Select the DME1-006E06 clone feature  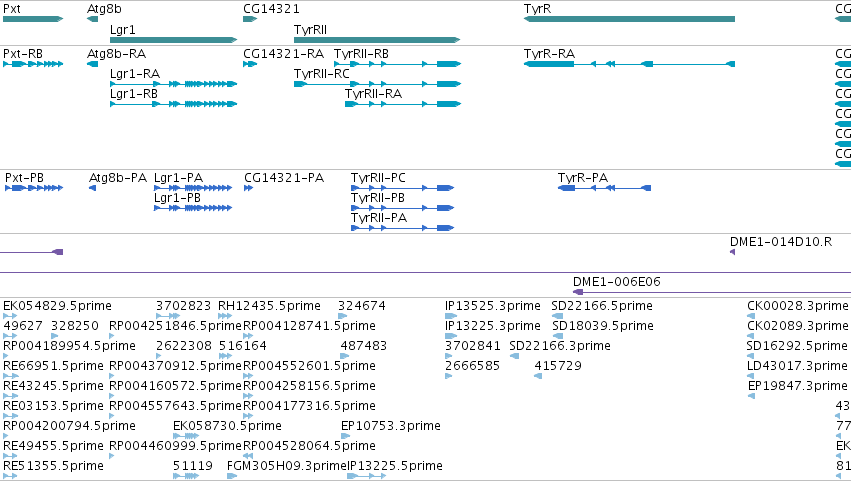point(712,293)
